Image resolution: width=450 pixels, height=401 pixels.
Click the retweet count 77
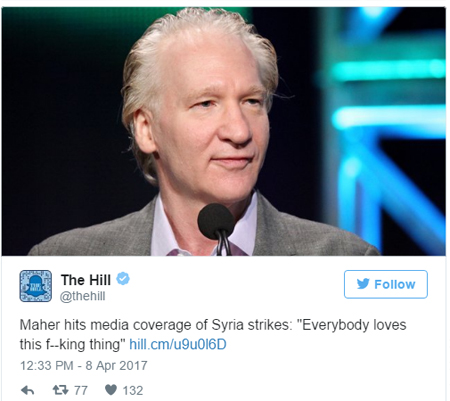pos(81,390)
